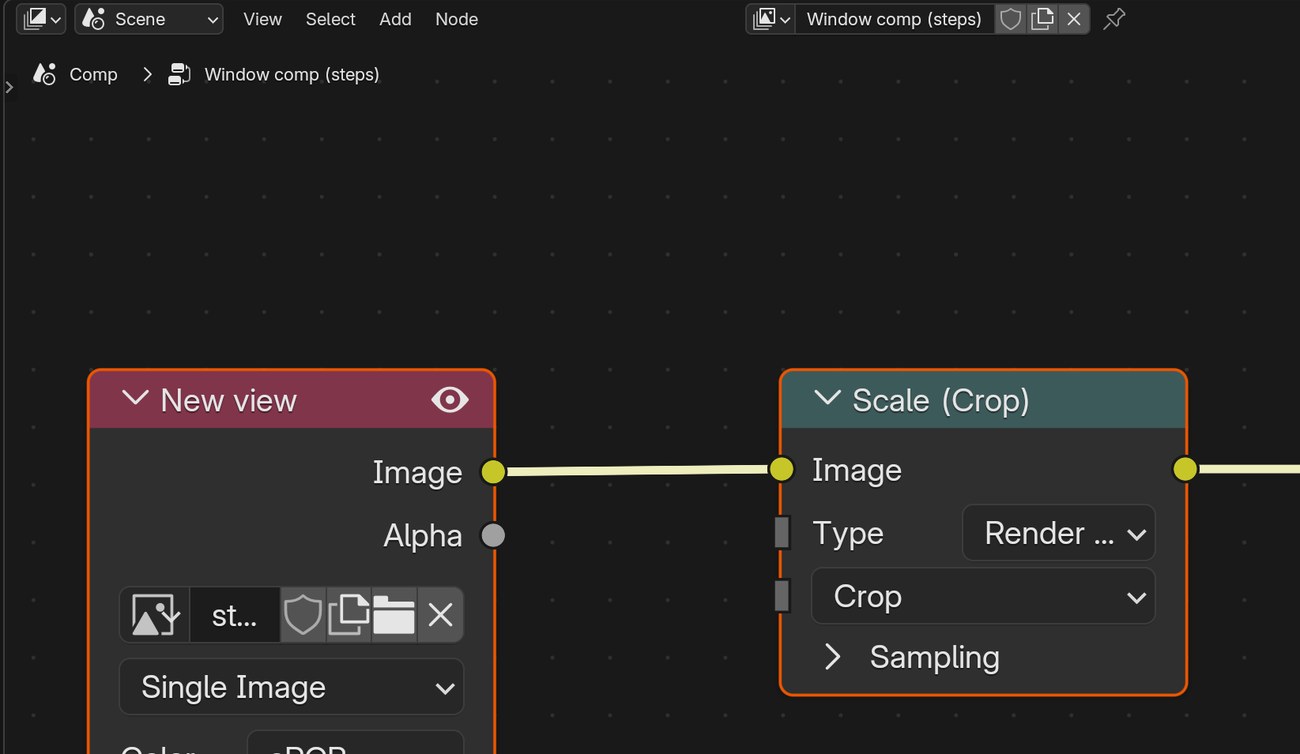Open the Type dropdown showing Render
This screenshot has width=1300, height=754.
1059,533
